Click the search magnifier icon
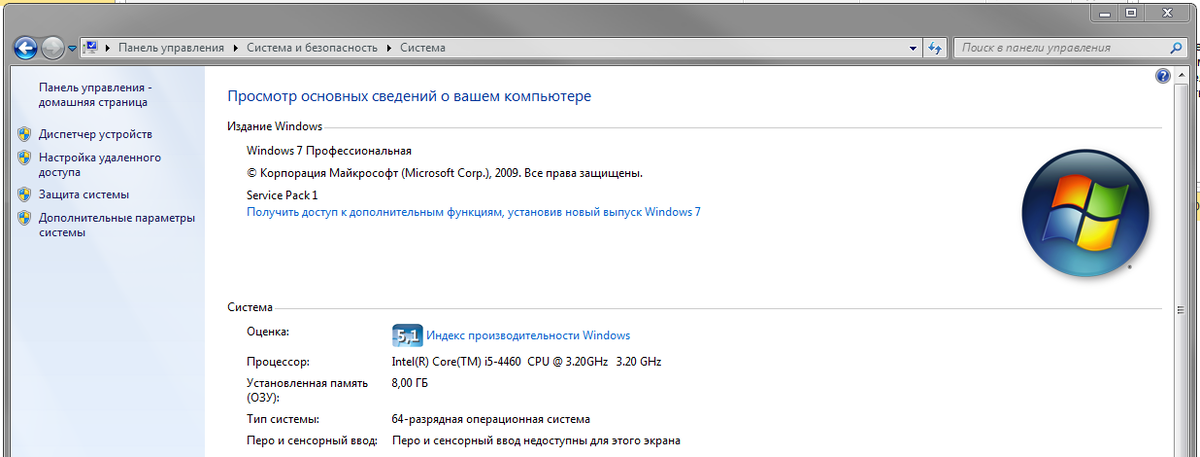The height and width of the screenshot is (457, 1200). point(1176,47)
